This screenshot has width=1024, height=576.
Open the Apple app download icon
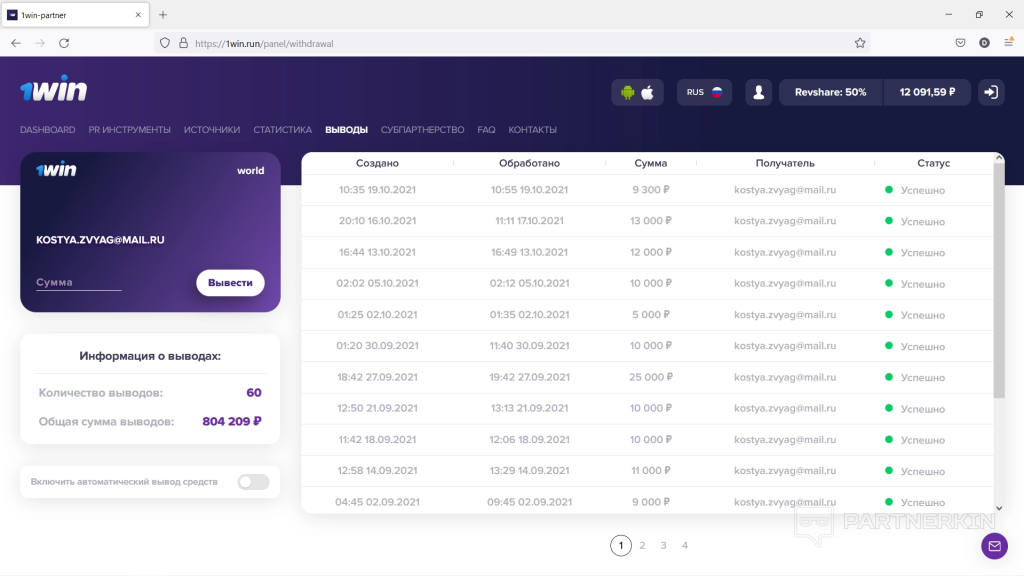(x=647, y=92)
